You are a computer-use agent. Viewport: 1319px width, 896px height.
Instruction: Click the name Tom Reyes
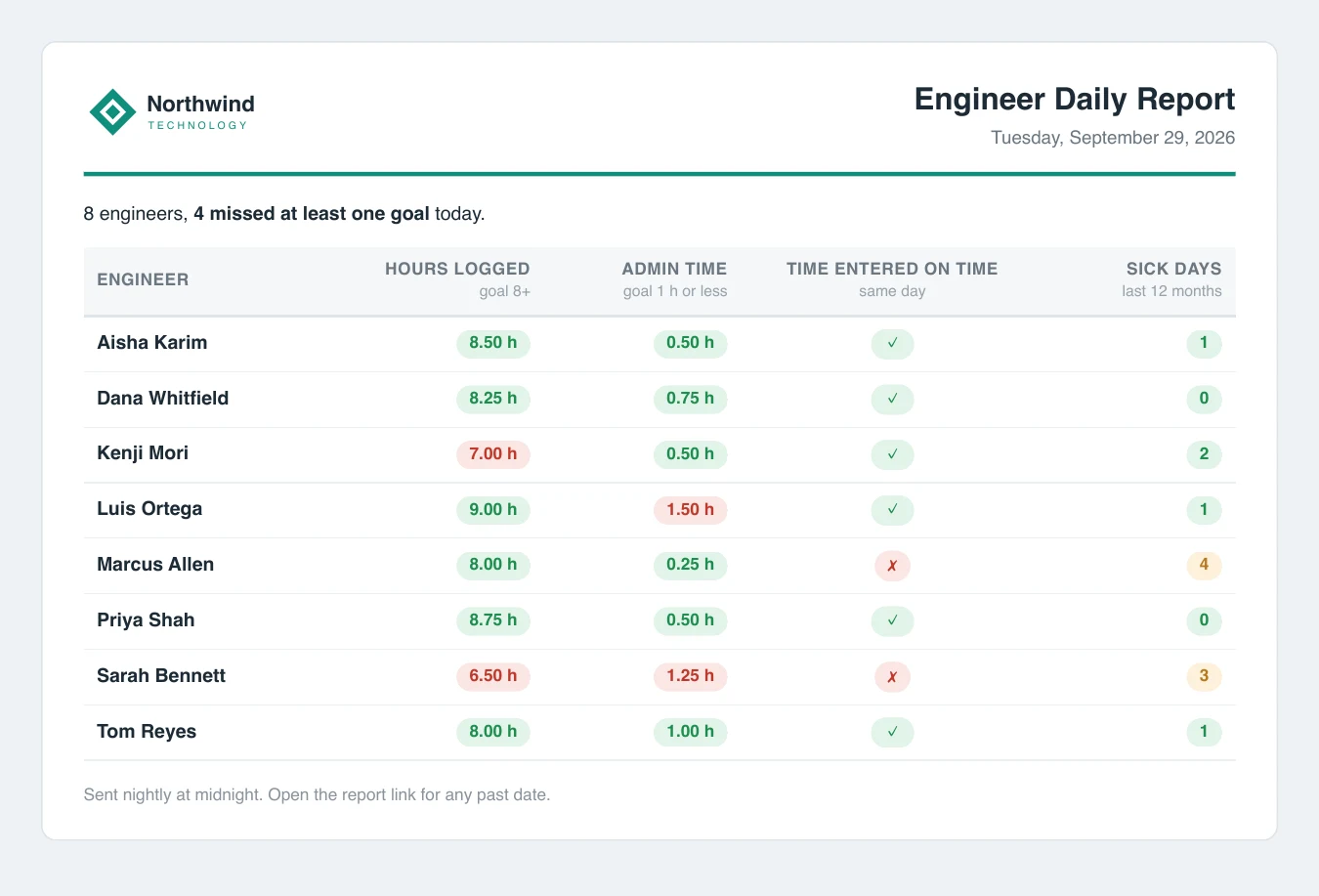click(147, 732)
